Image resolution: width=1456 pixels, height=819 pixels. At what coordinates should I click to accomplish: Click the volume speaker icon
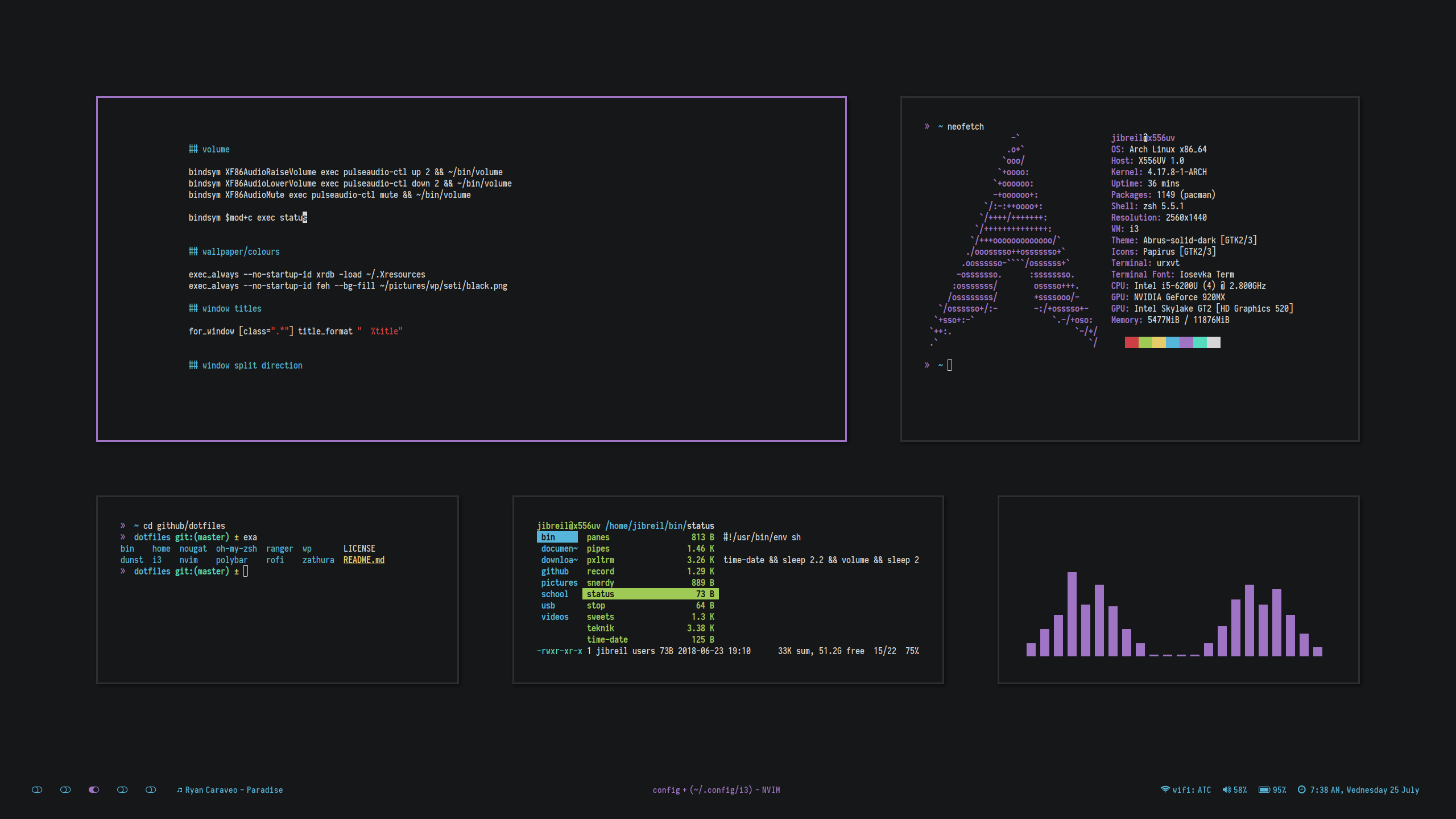click(1227, 789)
